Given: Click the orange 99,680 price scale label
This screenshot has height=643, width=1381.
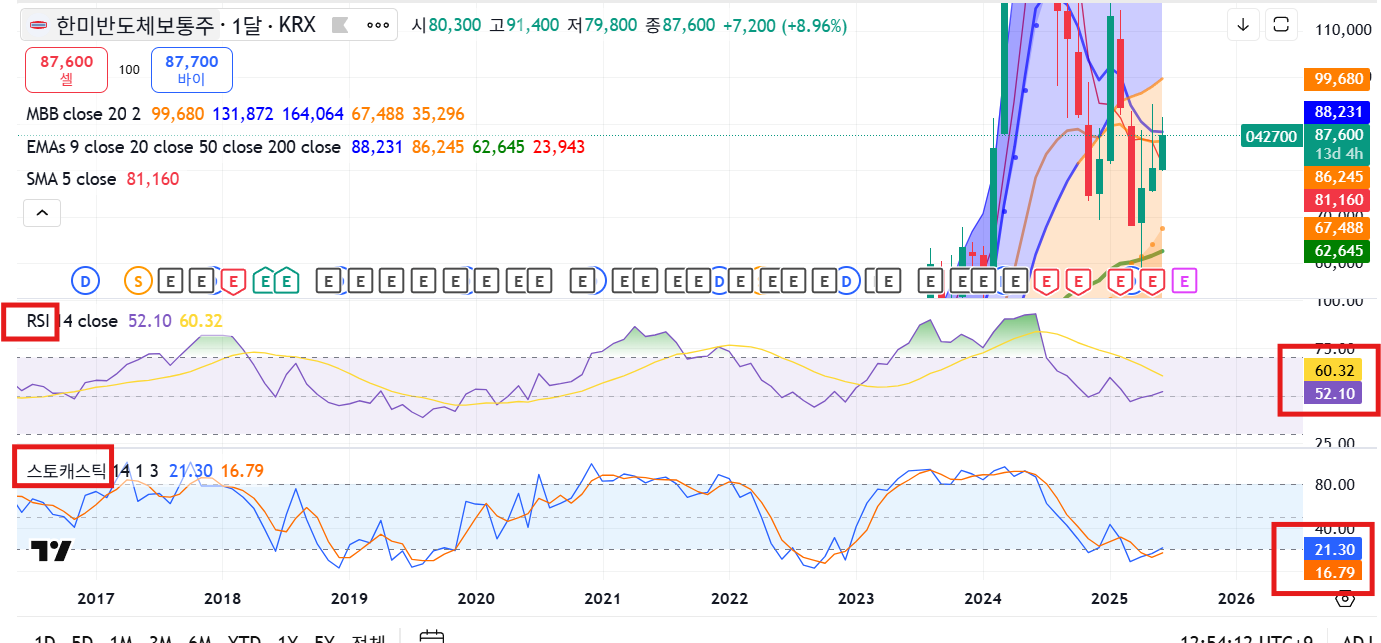Looking at the screenshot, I should pos(1338,79).
